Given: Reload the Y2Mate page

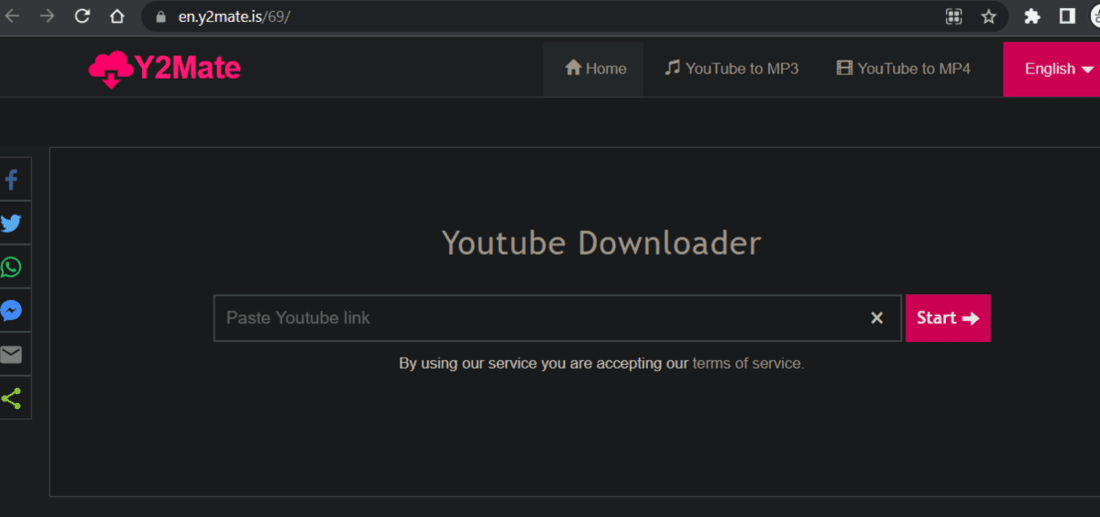Looking at the screenshot, I should (82, 17).
